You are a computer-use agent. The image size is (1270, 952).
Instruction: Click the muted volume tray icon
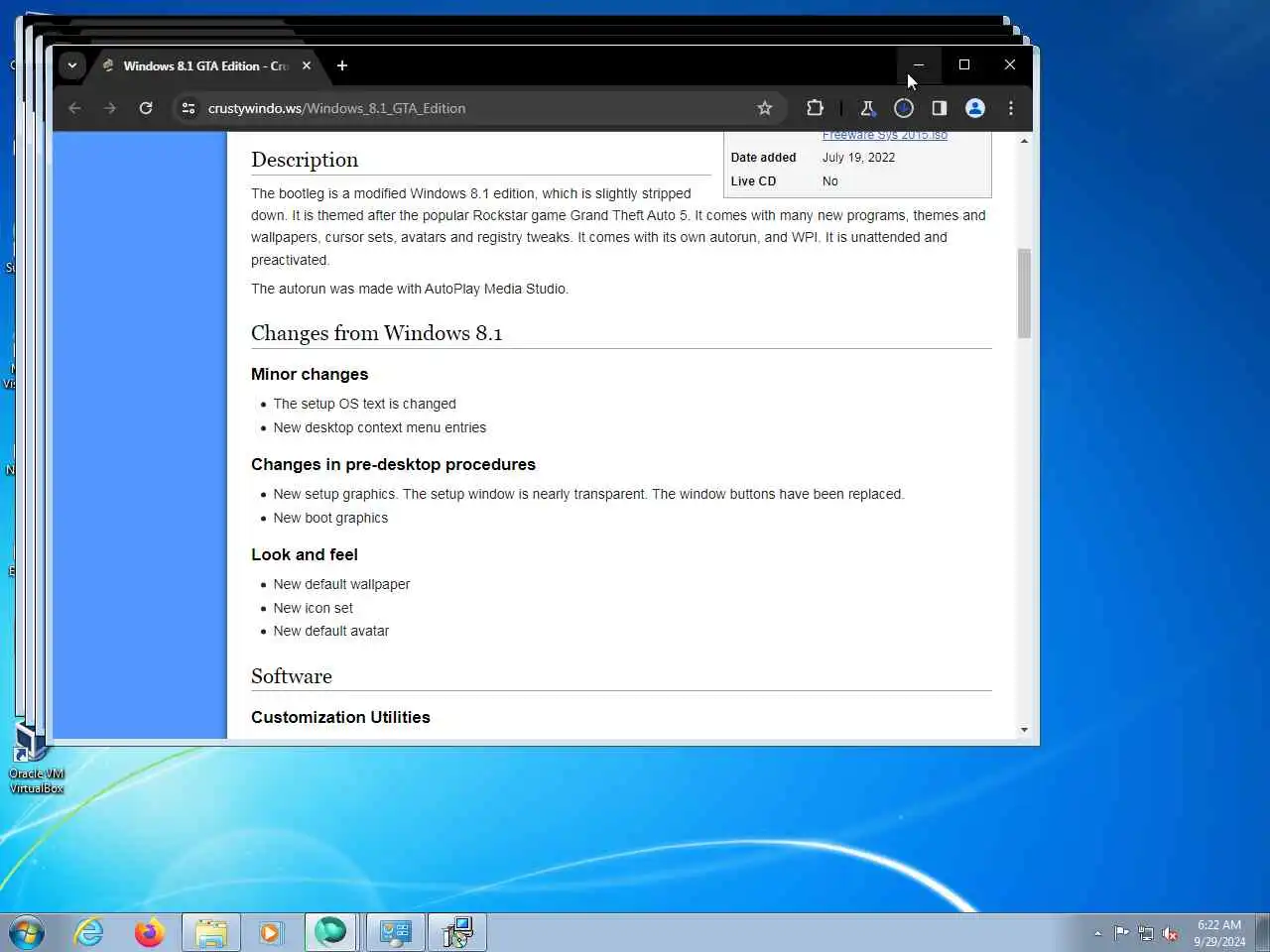coord(1171,933)
